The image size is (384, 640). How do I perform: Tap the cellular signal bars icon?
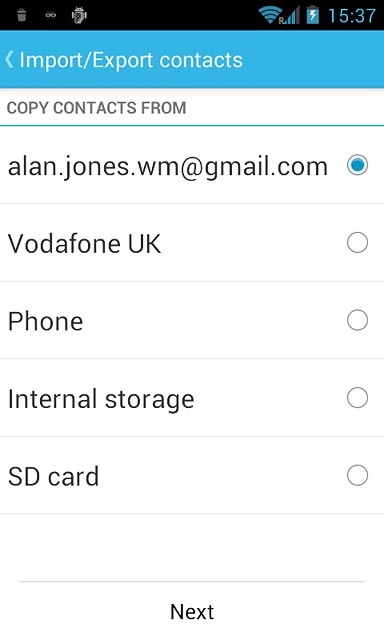tap(291, 16)
